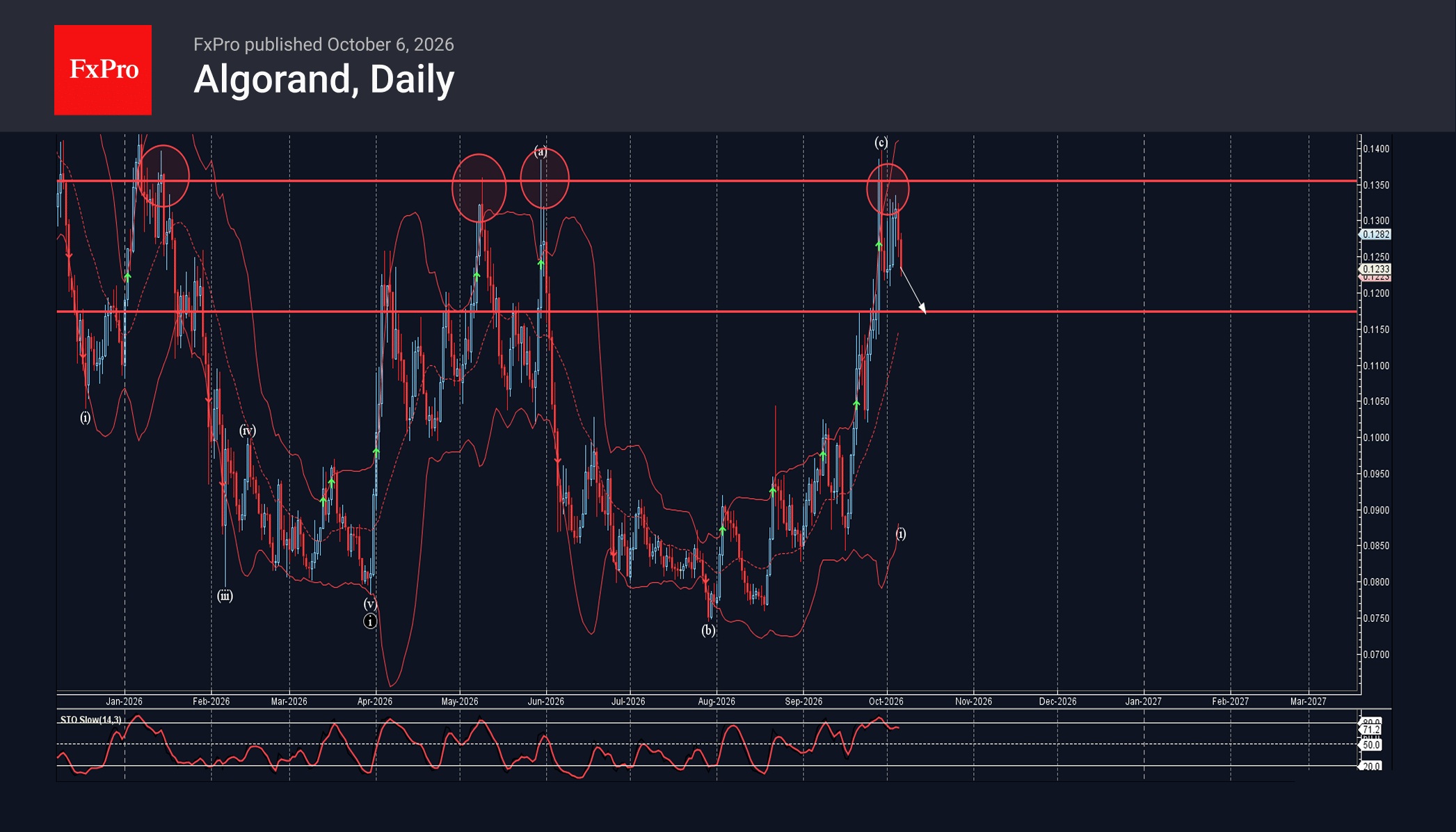The height and width of the screenshot is (832, 1456).
Task: Click the 0.1350 price axis label
Action: (x=1376, y=185)
